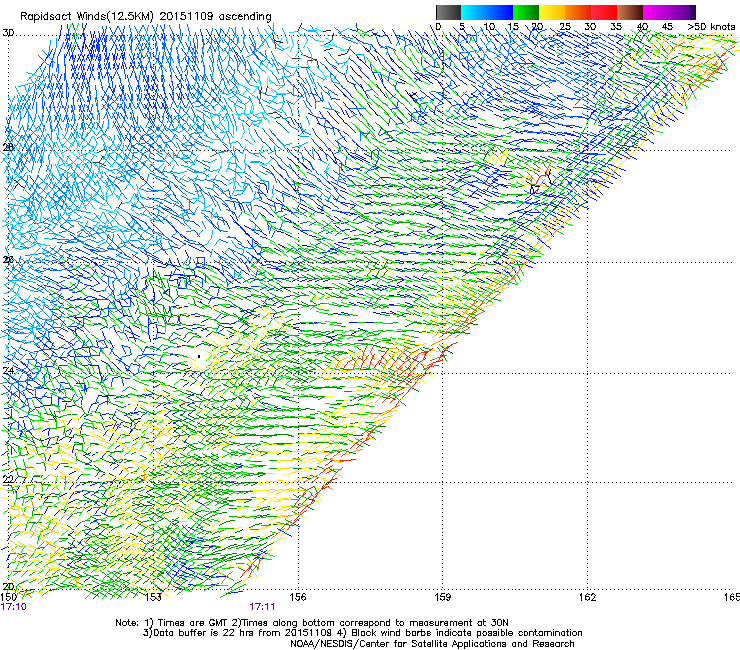Select the green 15-20 knots legend swatch
Viewport: 740px width, 650px height.
[526, 12]
